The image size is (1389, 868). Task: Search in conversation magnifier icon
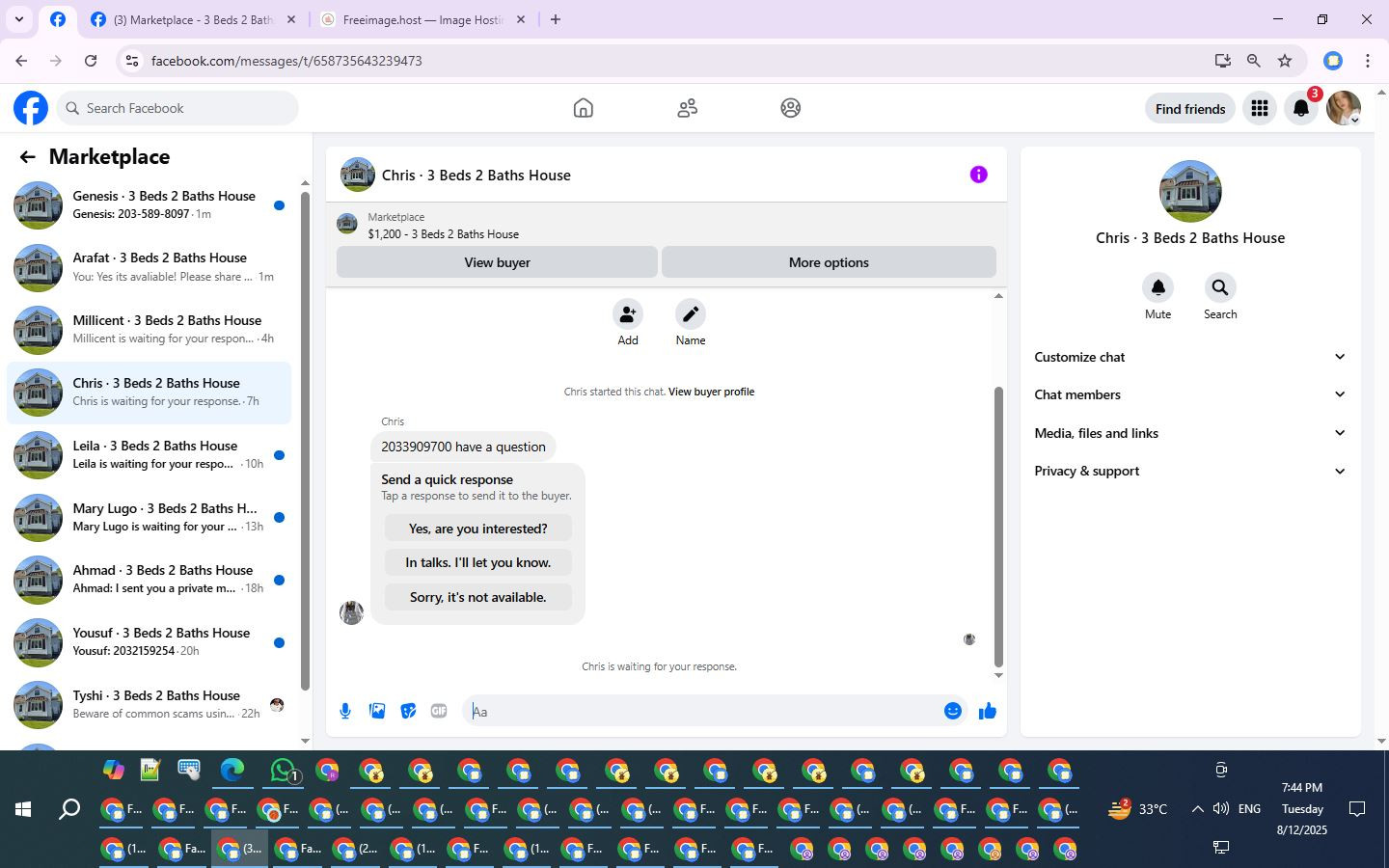[1219, 287]
